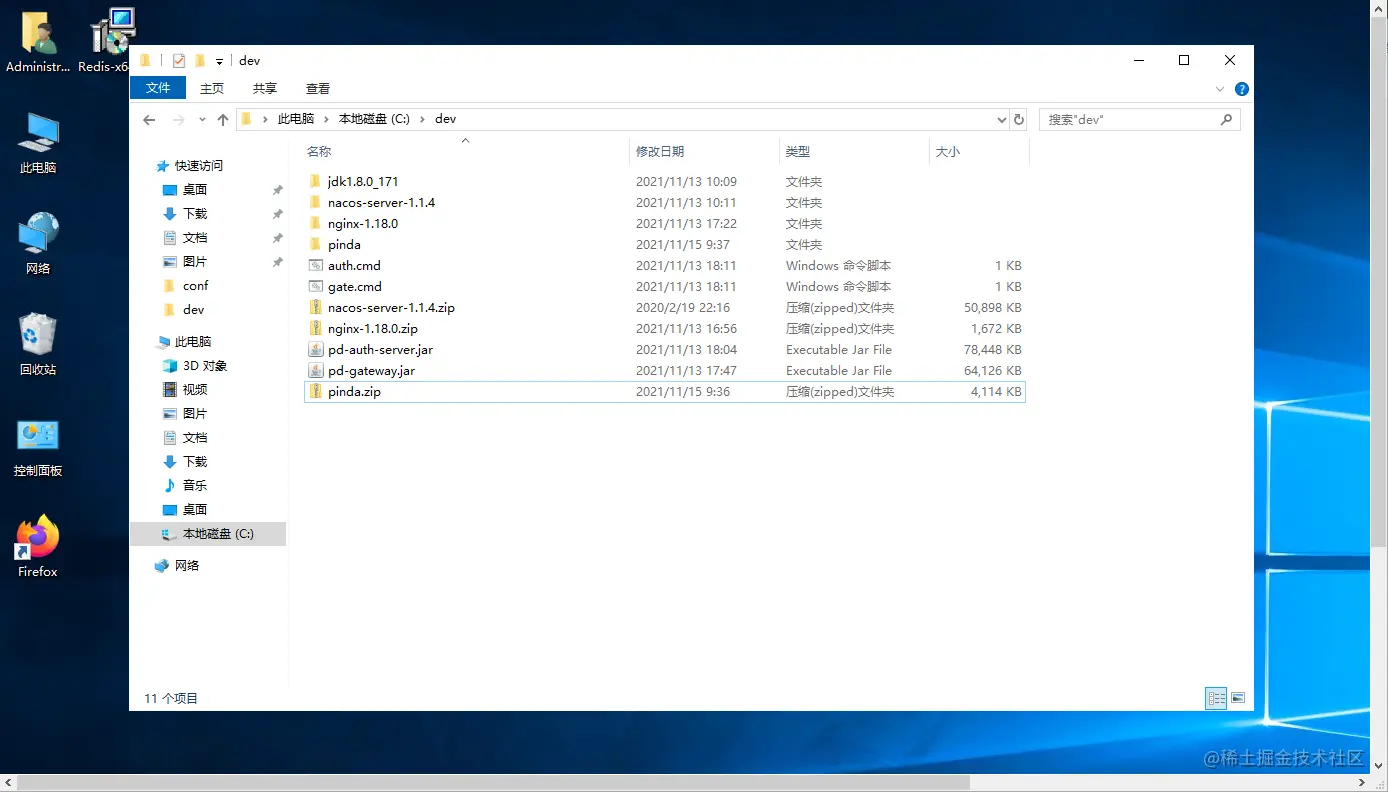Open conf folder in navigation pane
This screenshot has height=792, width=1388.
tap(196, 286)
